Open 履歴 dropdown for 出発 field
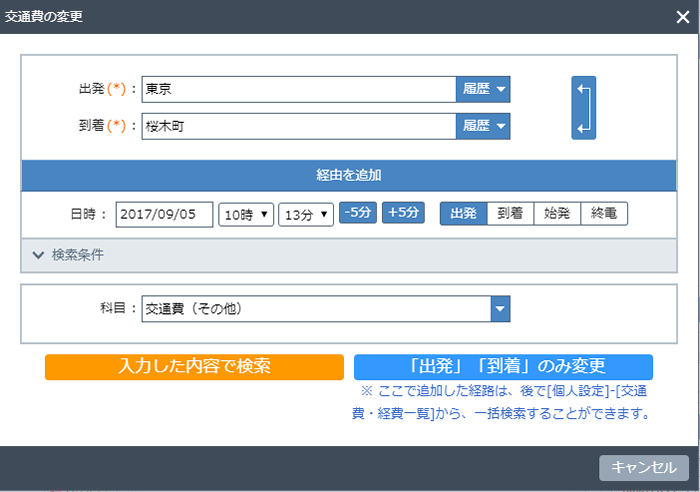The width and height of the screenshot is (700, 492). click(483, 89)
